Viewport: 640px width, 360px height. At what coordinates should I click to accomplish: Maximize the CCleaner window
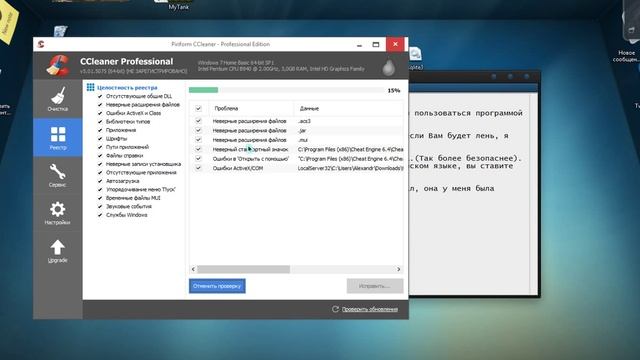[376, 44]
